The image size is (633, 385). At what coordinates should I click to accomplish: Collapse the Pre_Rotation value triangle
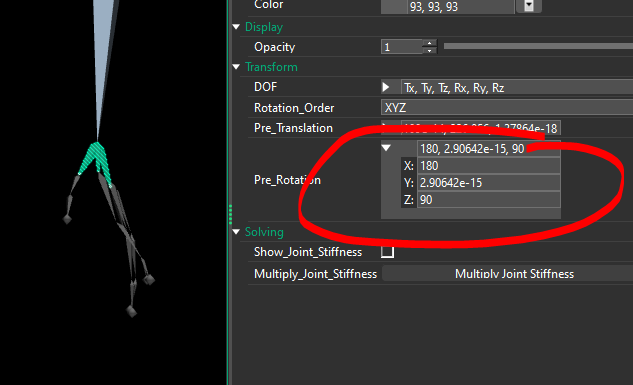tap(386, 148)
